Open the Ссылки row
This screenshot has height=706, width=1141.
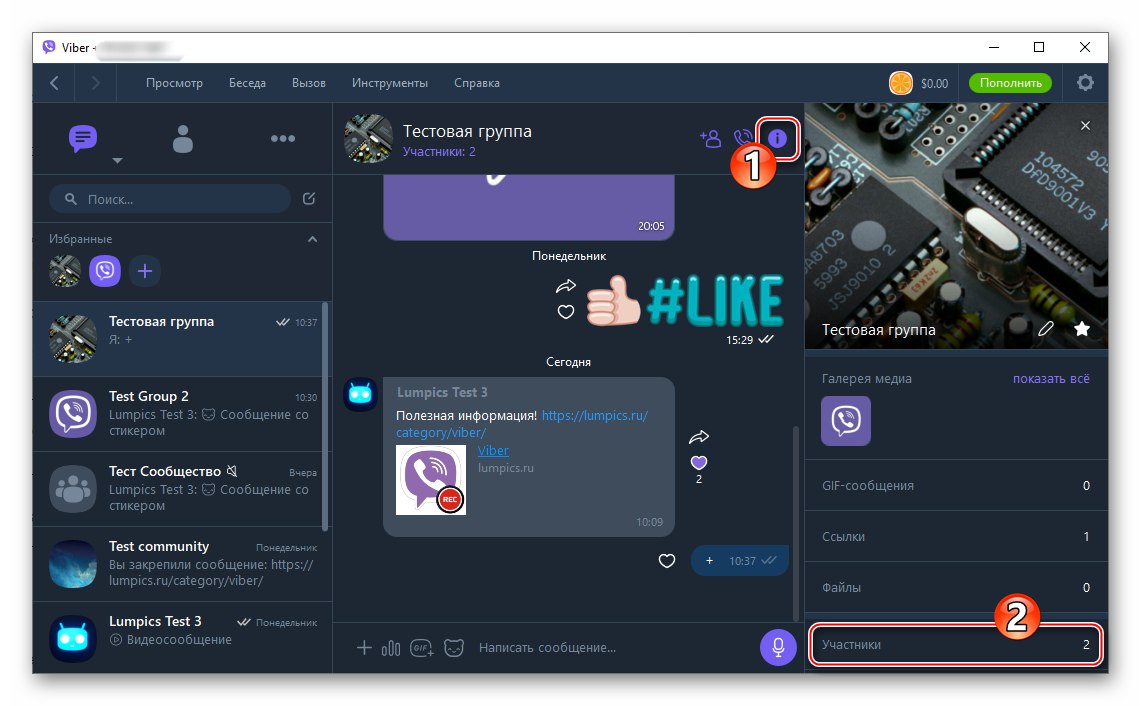[955, 536]
